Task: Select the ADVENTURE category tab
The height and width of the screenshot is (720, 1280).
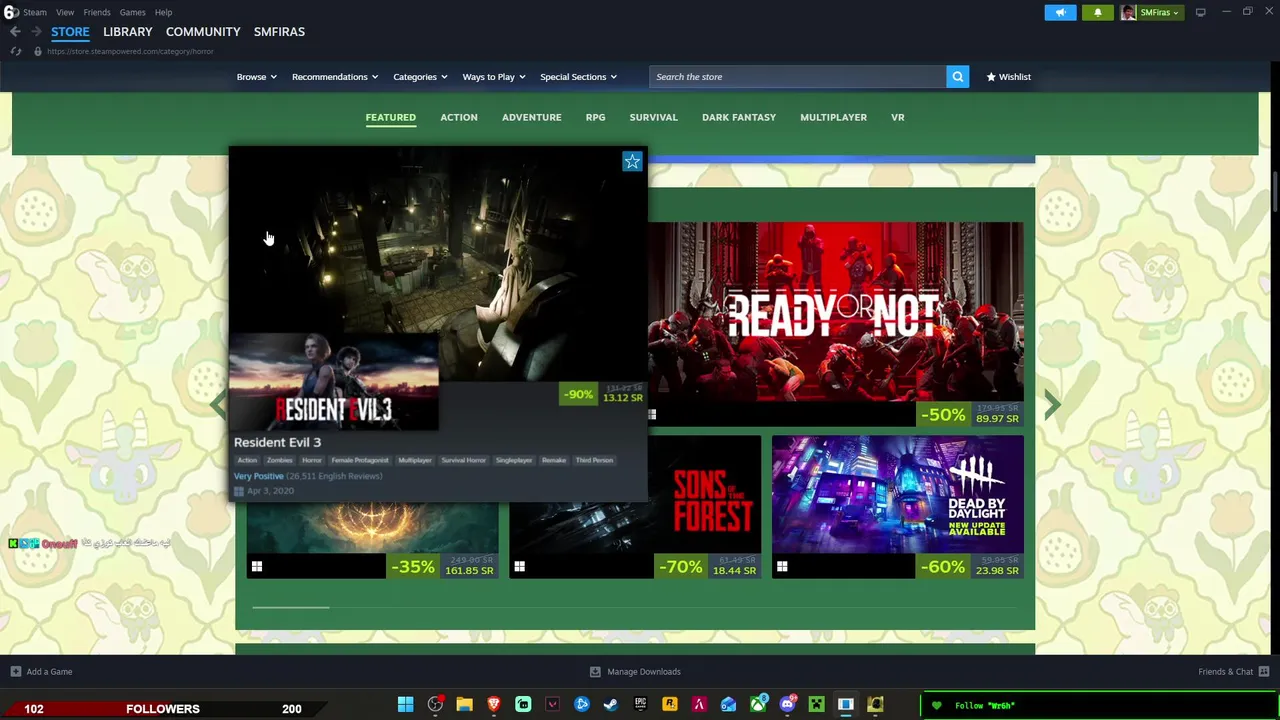Action: click(x=532, y=117)
